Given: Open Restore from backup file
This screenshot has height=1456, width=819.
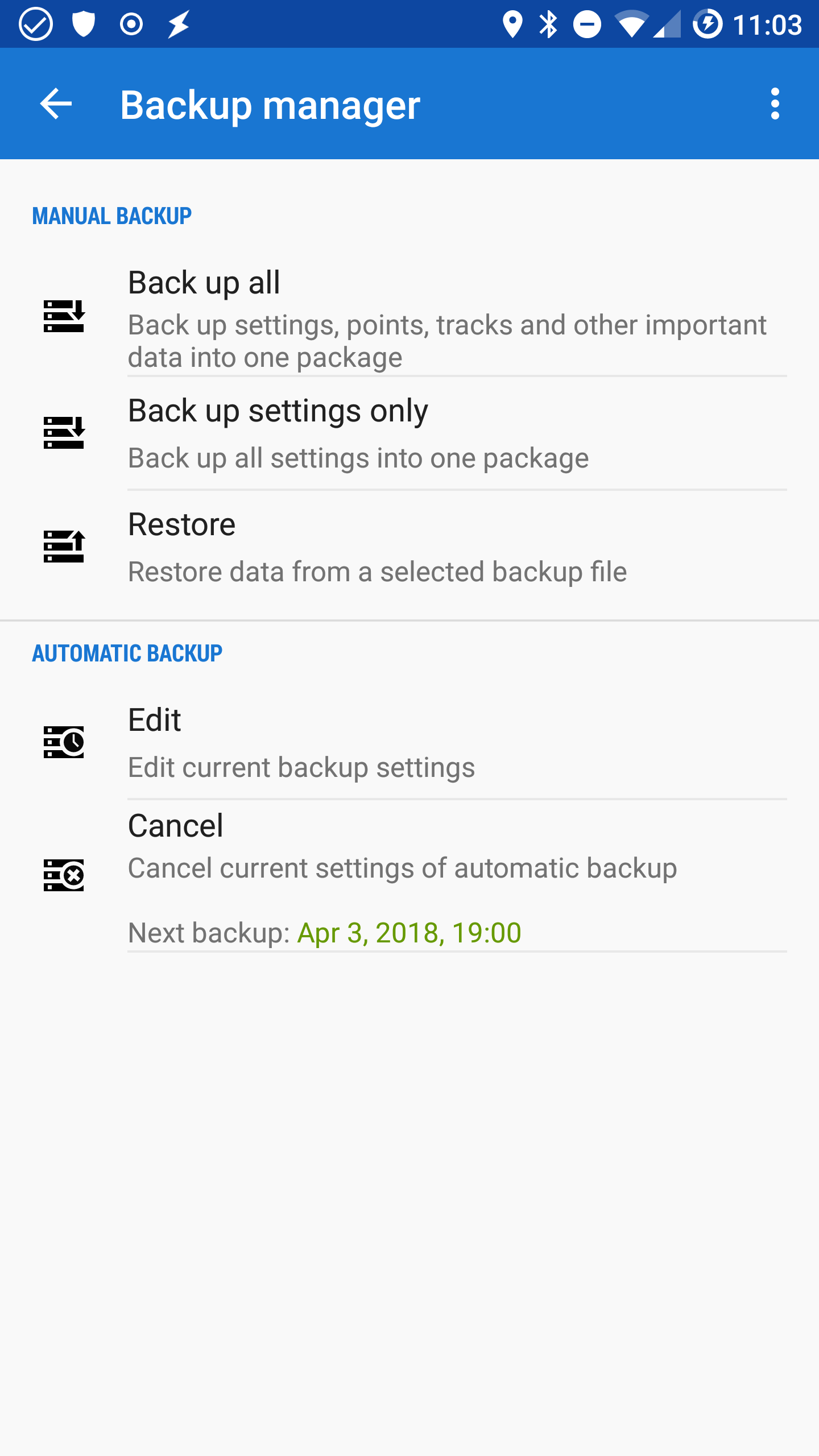Looking at the screenshot, I should click(x=378, y=547).
